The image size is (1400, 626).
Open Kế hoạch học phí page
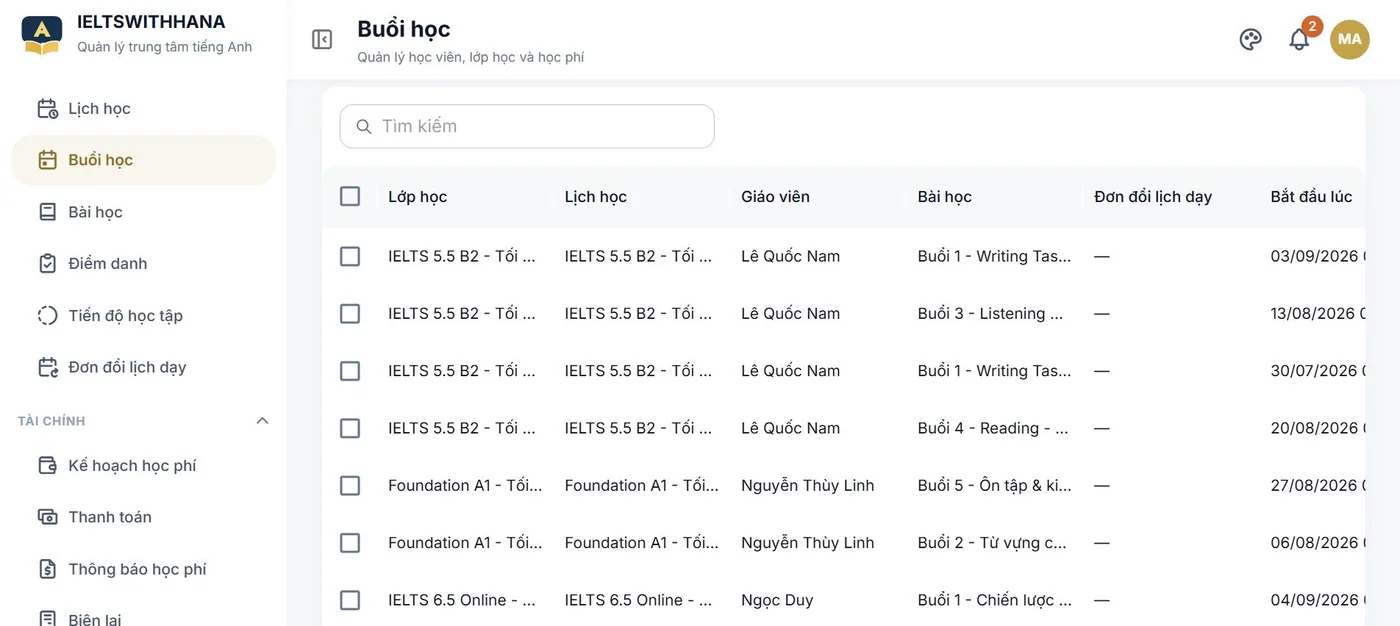click(x=143, y=465)
